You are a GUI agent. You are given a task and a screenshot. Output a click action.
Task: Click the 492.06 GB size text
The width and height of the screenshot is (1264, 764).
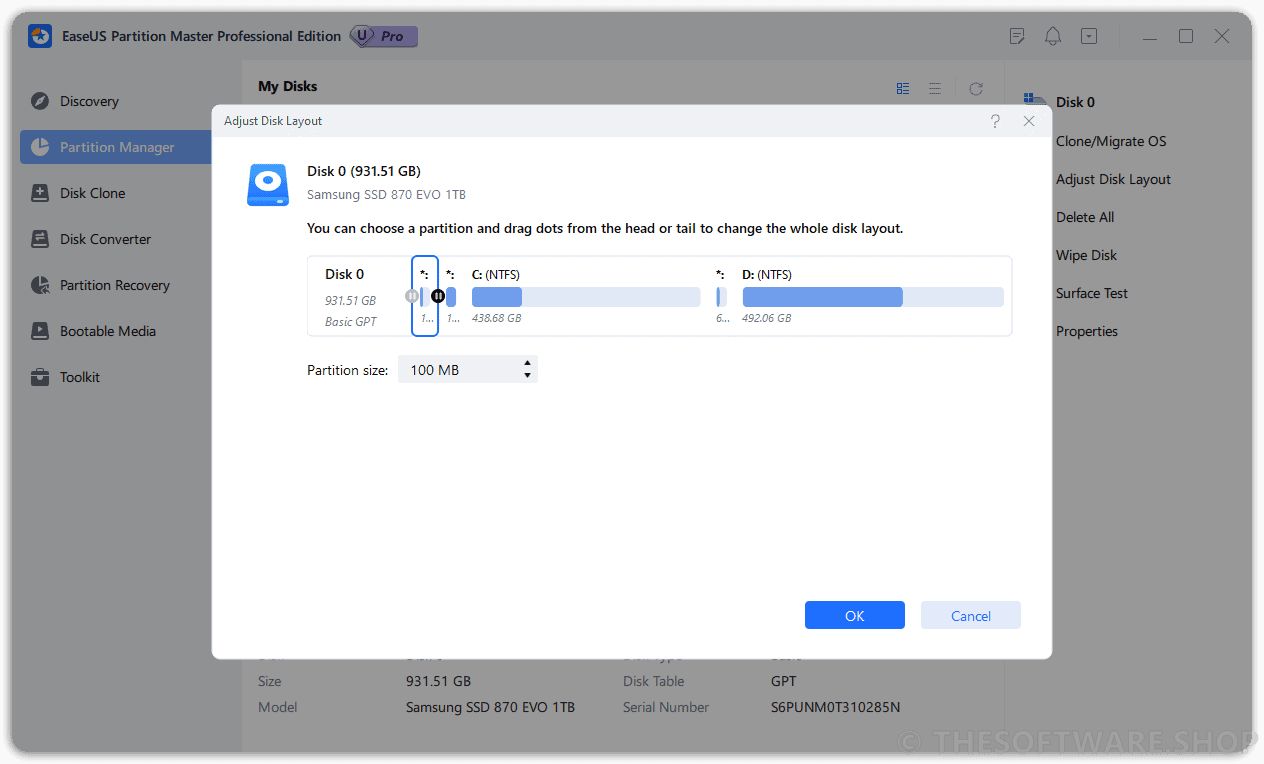pyautogui.click(x=767, y=318)
